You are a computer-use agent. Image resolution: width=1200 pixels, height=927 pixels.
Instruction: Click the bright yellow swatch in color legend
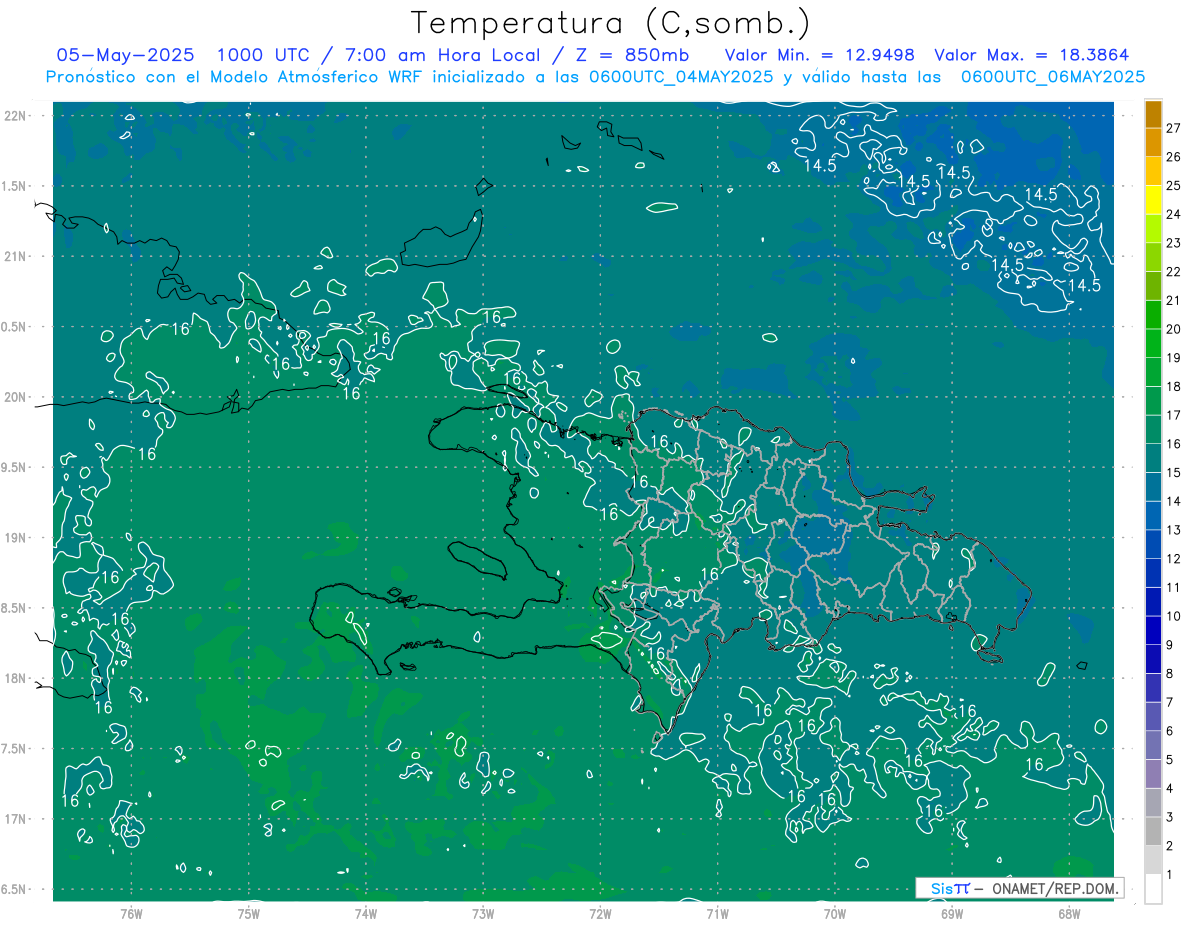click(1154, 200)
